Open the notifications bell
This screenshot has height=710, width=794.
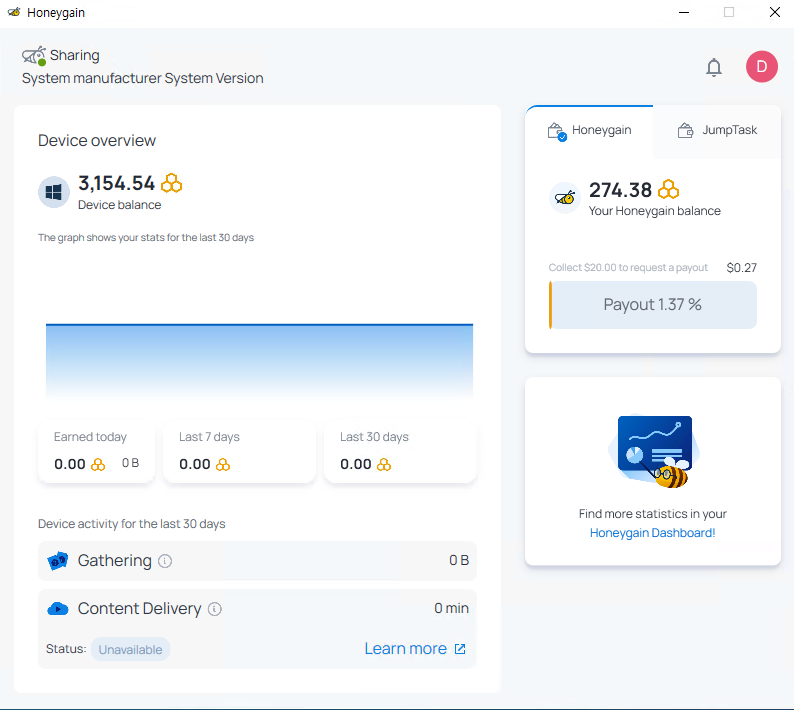(x=714, y=67)
